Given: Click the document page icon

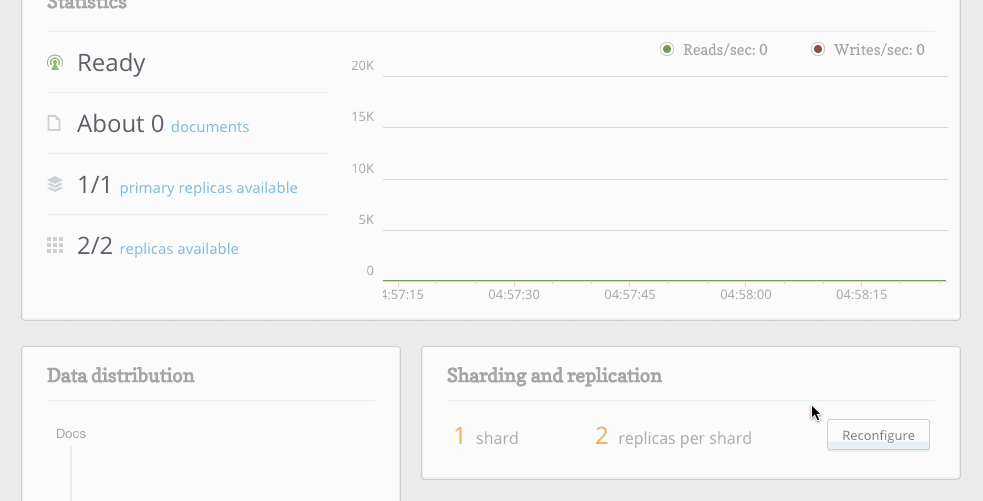Looking at the screenshot, I should click(55, 124).
